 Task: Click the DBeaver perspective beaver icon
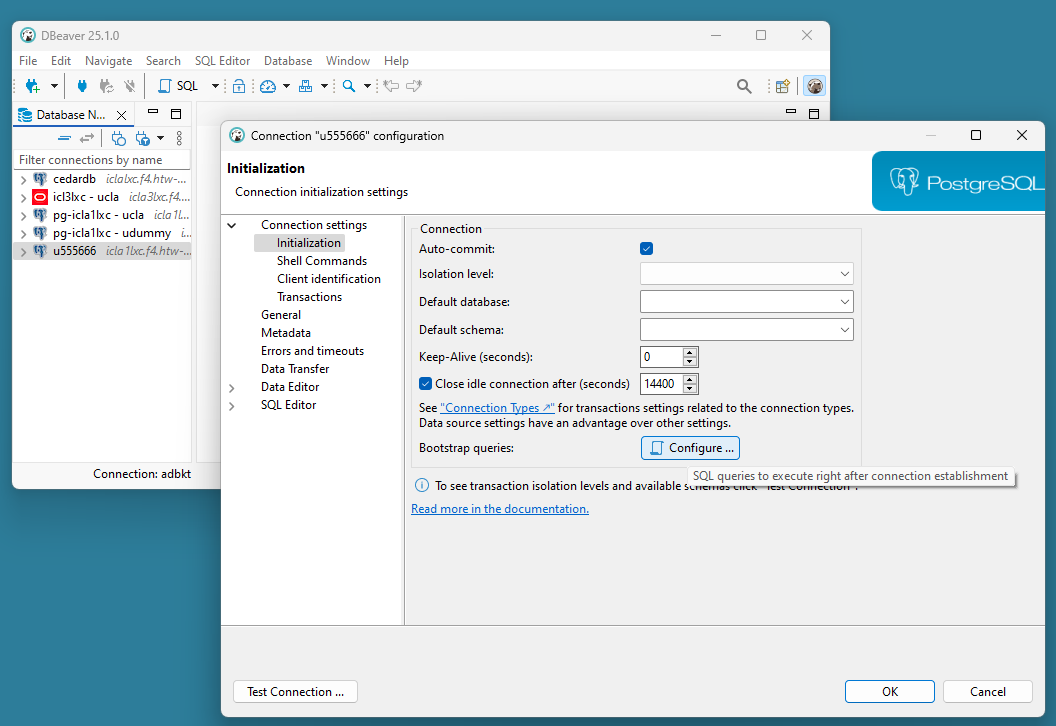pos(814,86)
